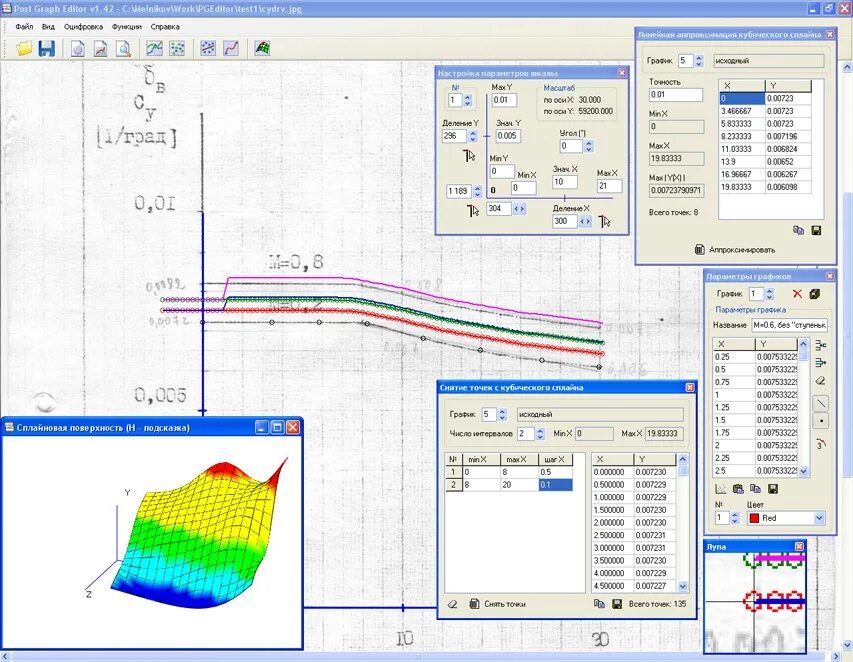The height and width of the screenshot is (662, 853).
Task: Select the шаг X cell with 0.1
Action: [x=555, y=485]
